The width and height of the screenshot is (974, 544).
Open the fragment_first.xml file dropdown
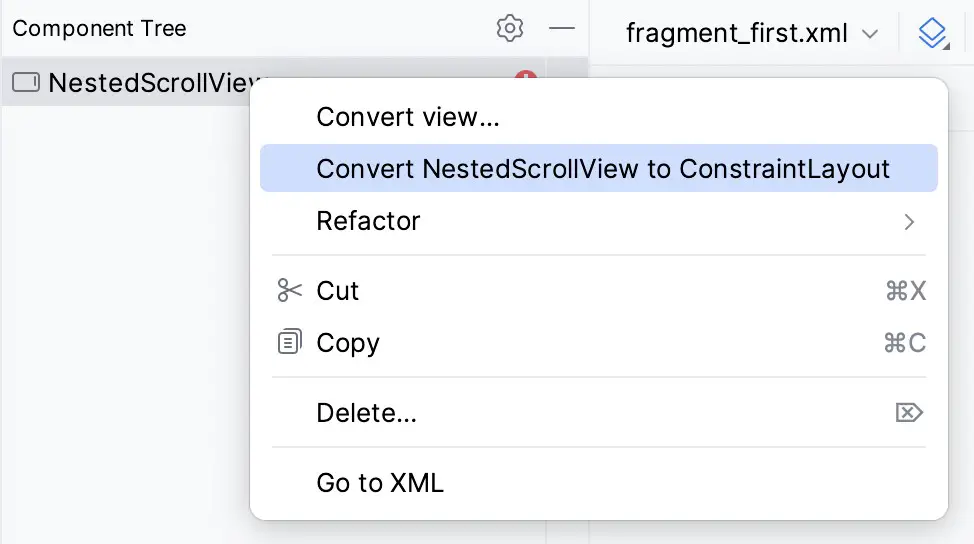(752, 33)
